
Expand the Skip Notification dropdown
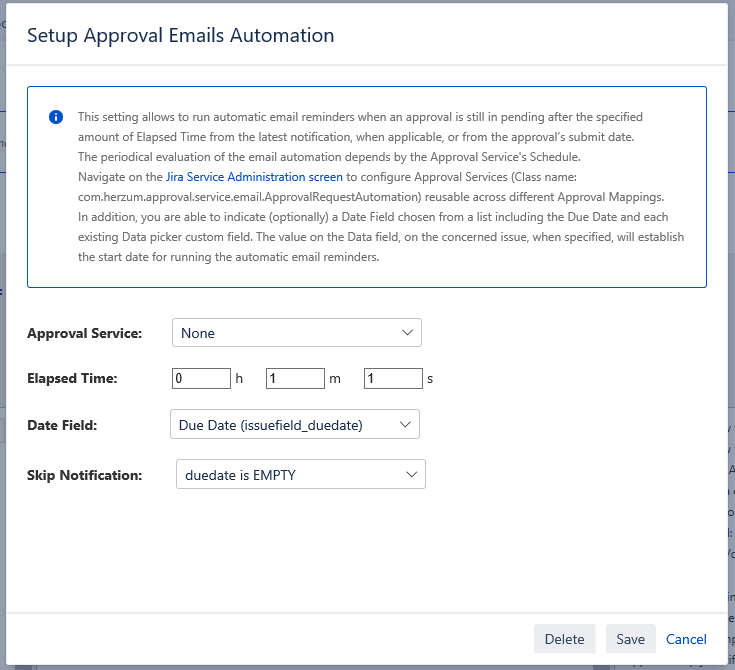[x=300, y=475]
